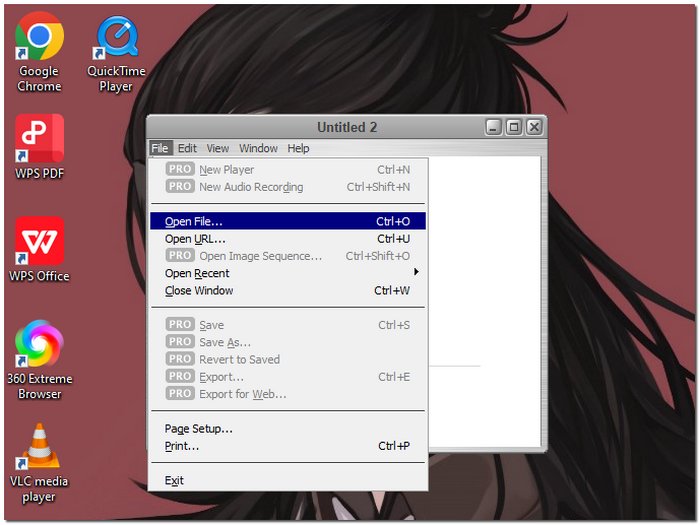Choose Print... from File menu
Screen dimensions: 700x525
288,446
